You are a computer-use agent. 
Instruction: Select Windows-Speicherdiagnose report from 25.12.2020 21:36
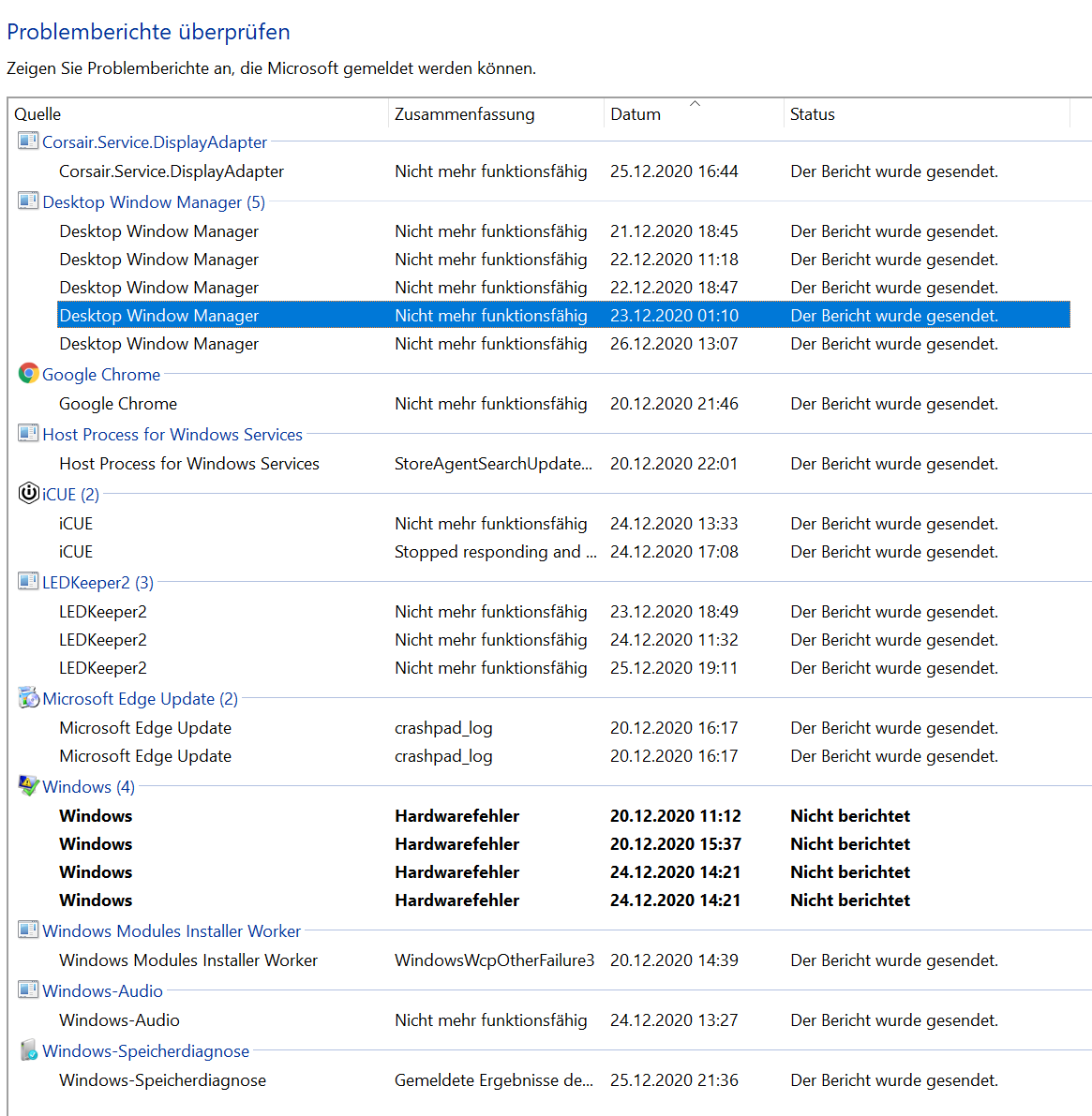[563, 1079]
